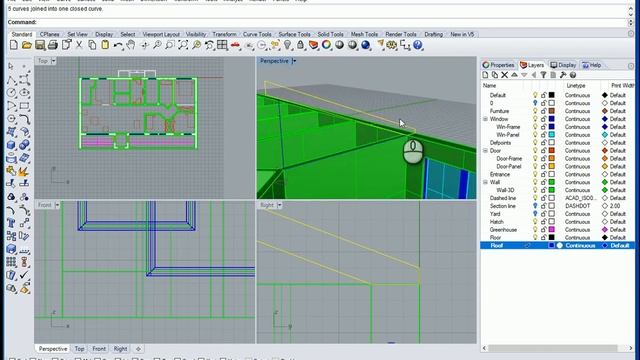Click the layer Tools hammer icon
Image resolution: width=640 pixels, height=360 pixels.
coord(563,75)
